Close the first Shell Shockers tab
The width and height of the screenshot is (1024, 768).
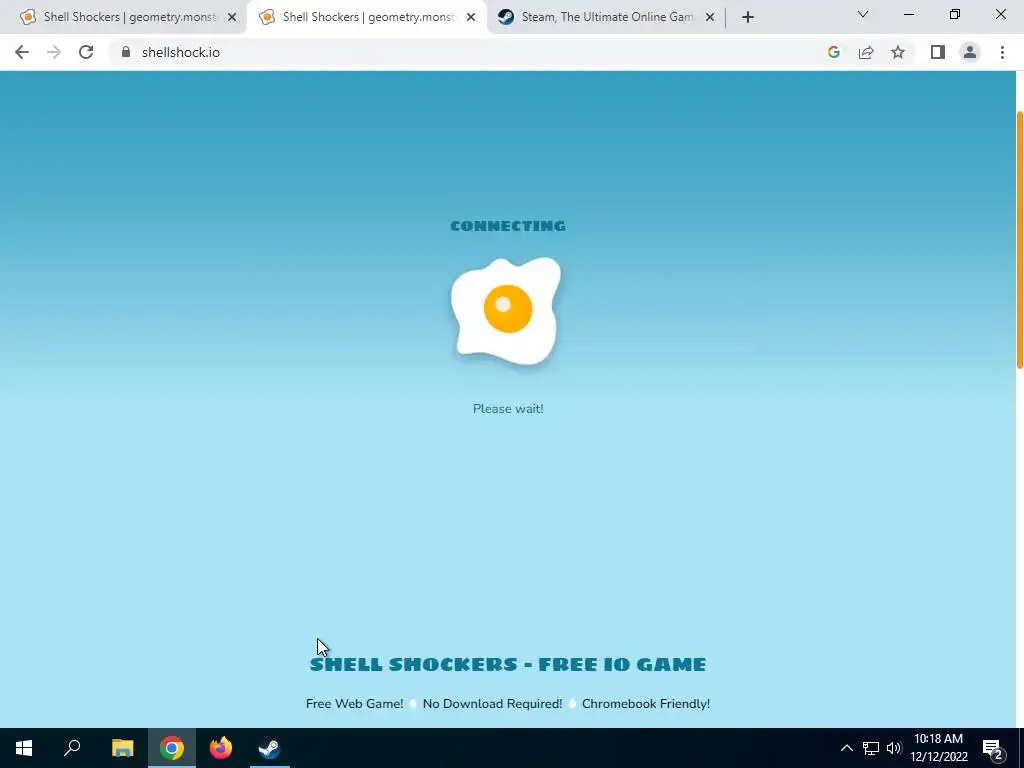point(232,17)
